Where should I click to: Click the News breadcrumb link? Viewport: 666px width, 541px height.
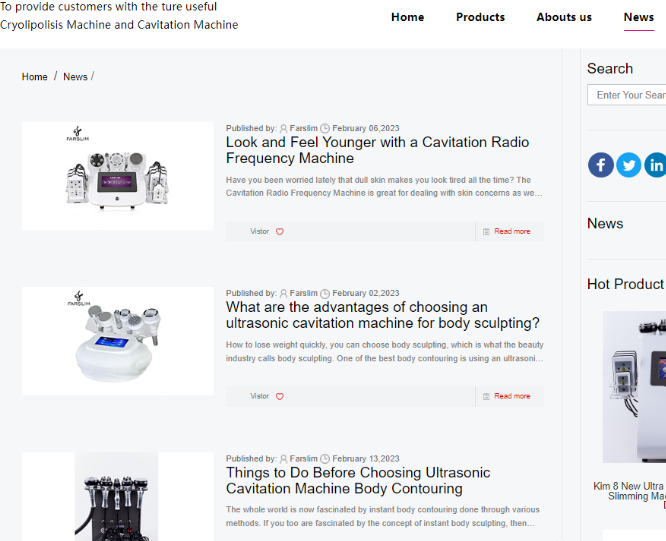pos(75,77)
